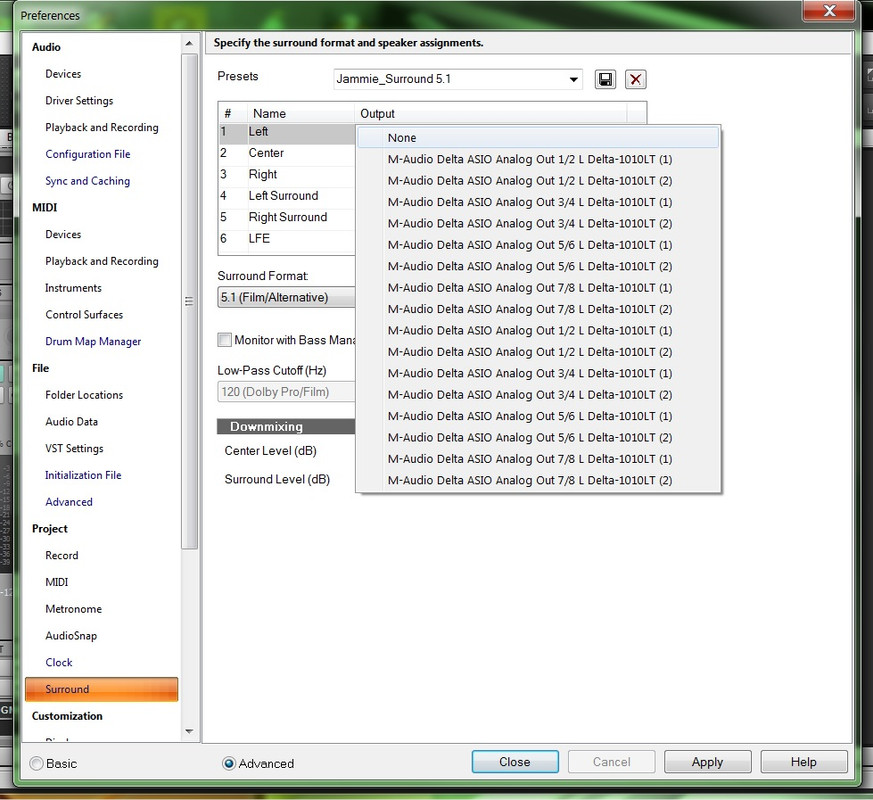Save the current surround preset with the floppy disk icon

605,79
